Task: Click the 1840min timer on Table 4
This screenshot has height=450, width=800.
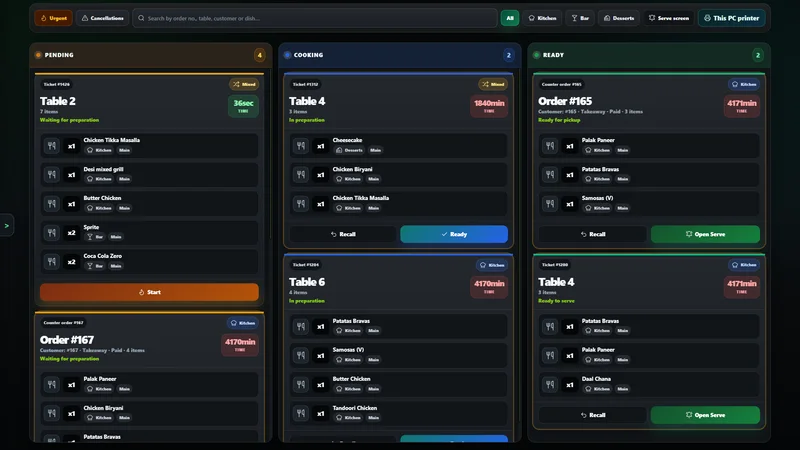Action: tap(489, 106)
